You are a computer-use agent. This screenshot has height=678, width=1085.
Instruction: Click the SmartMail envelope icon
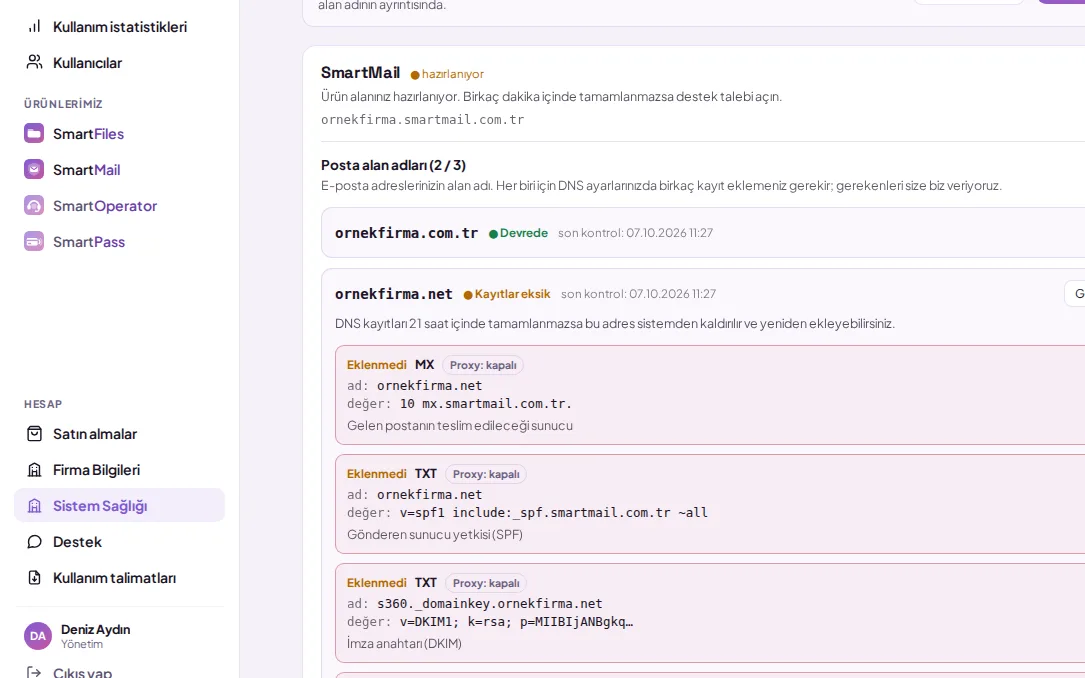[34, 169]
